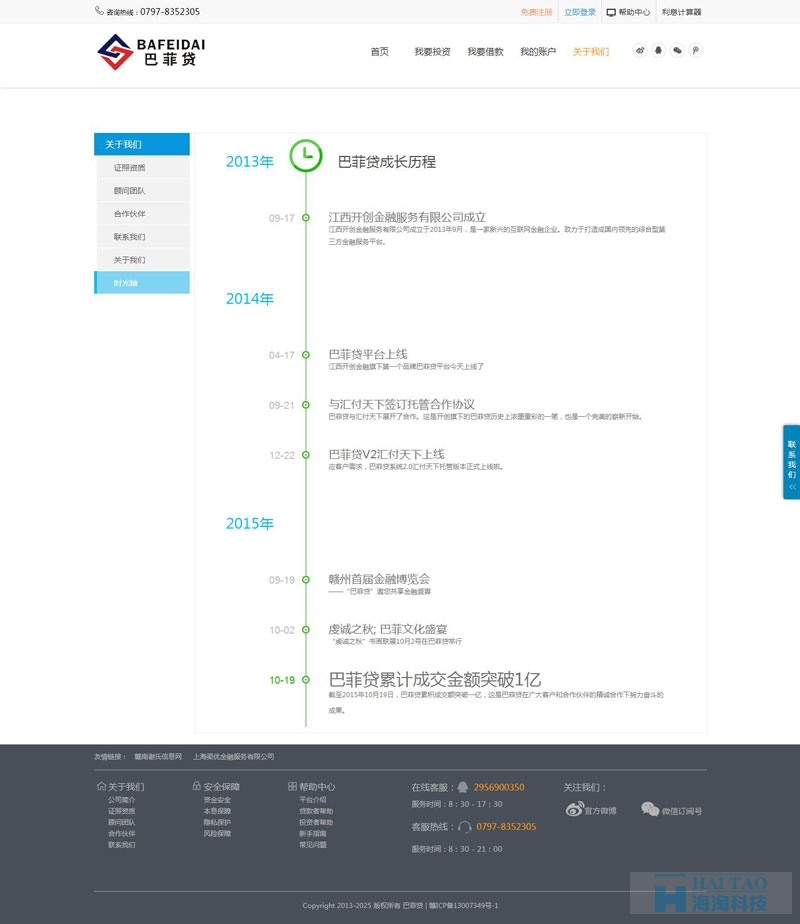Select the 时光轴 sidebar tab
This screenshot has width=800, height=924.
[142, 283]
